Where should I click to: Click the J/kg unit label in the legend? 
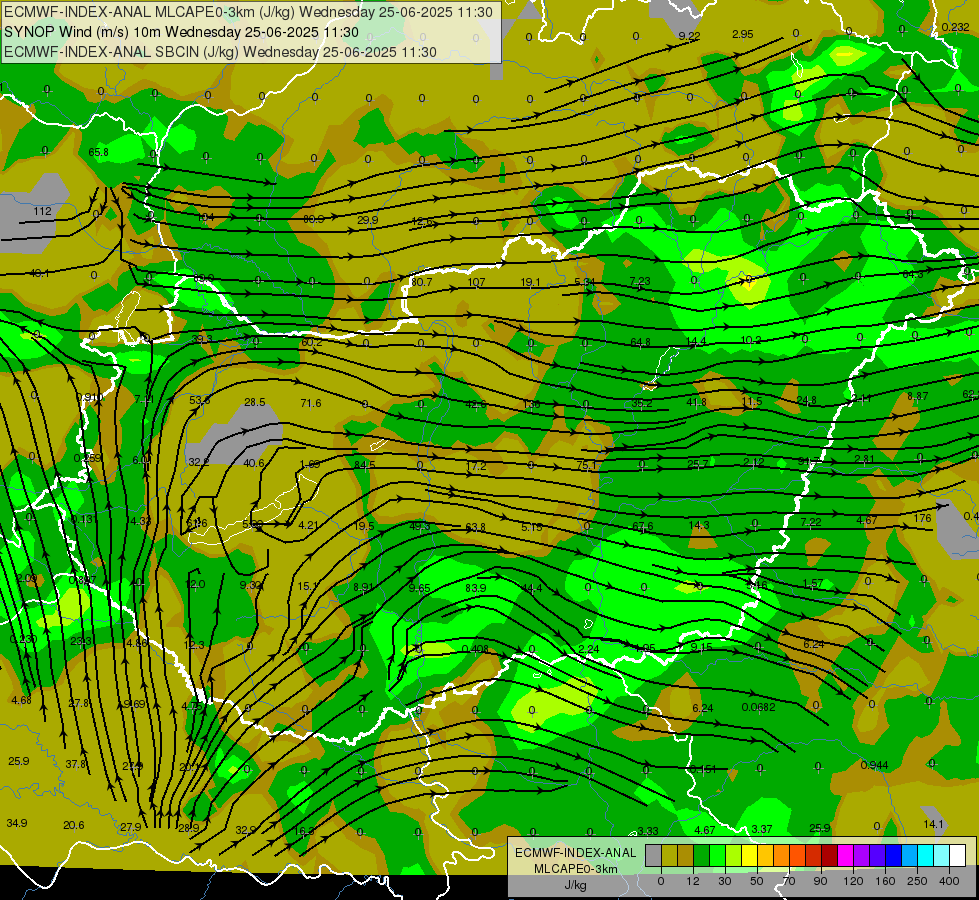click(x=576, y=885)
